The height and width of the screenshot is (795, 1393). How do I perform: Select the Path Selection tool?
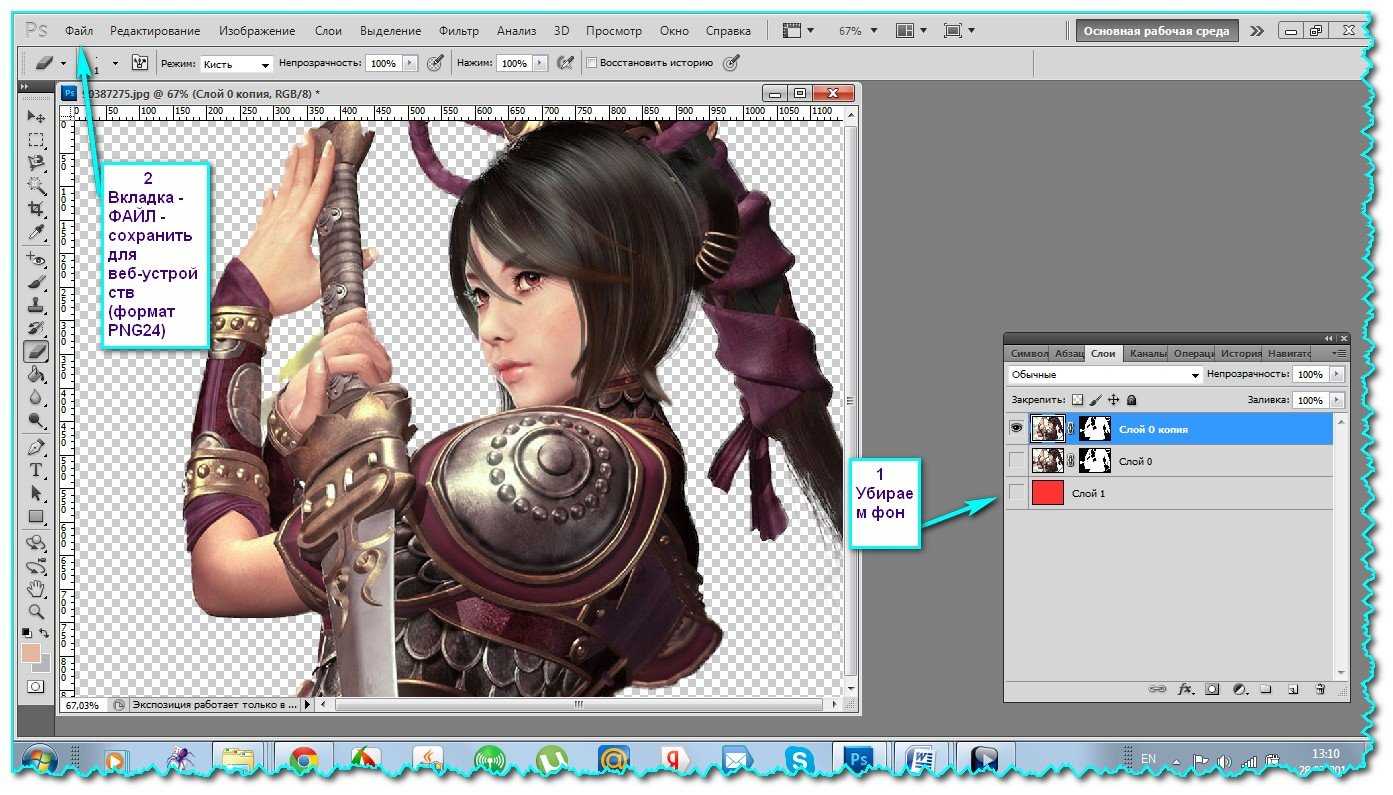point(36,493)
